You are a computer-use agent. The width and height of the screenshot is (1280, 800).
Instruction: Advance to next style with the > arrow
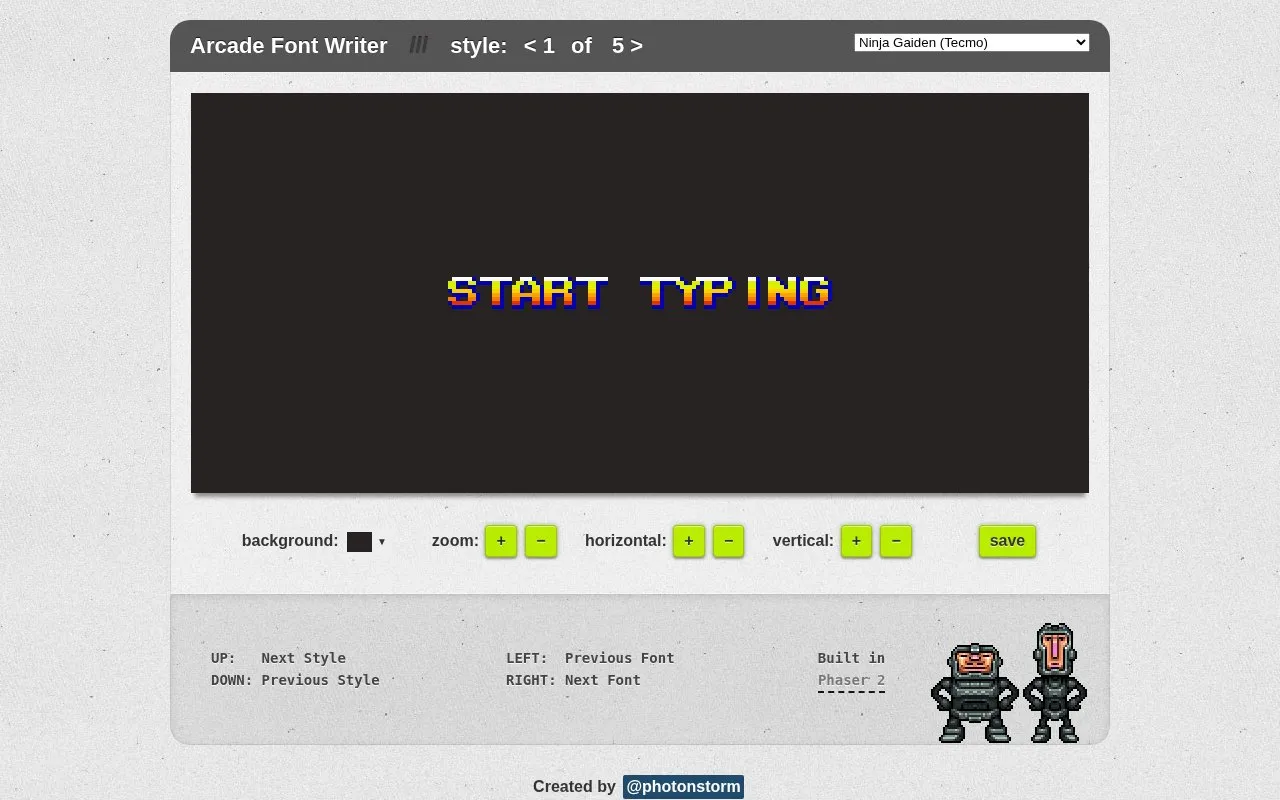tap(637, 46)
